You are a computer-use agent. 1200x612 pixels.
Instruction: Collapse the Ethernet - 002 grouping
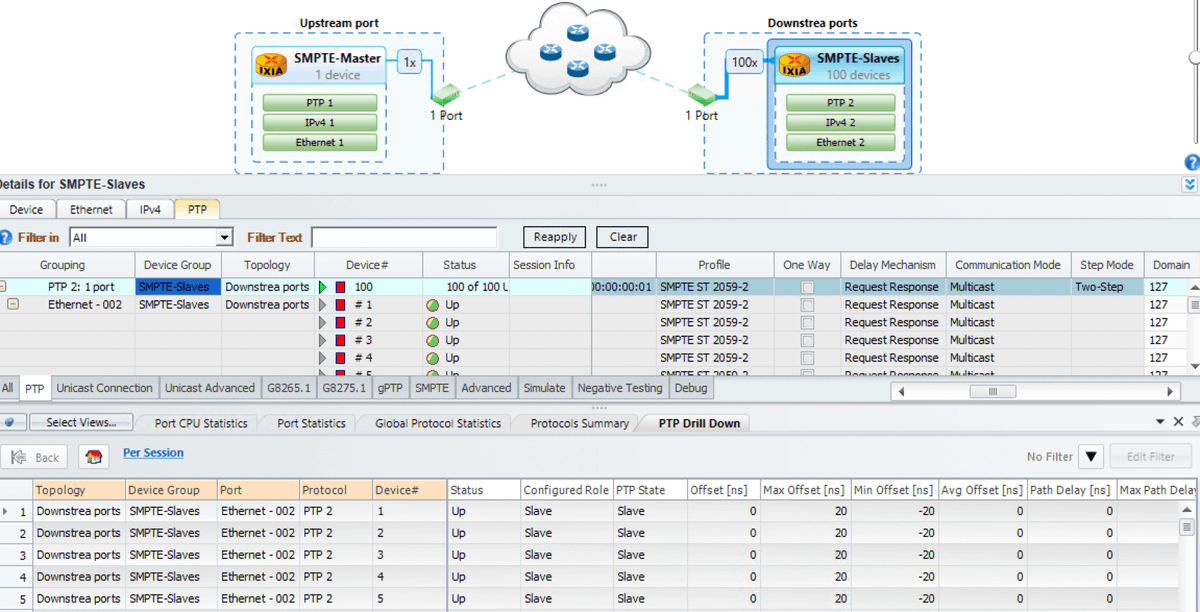14,305
